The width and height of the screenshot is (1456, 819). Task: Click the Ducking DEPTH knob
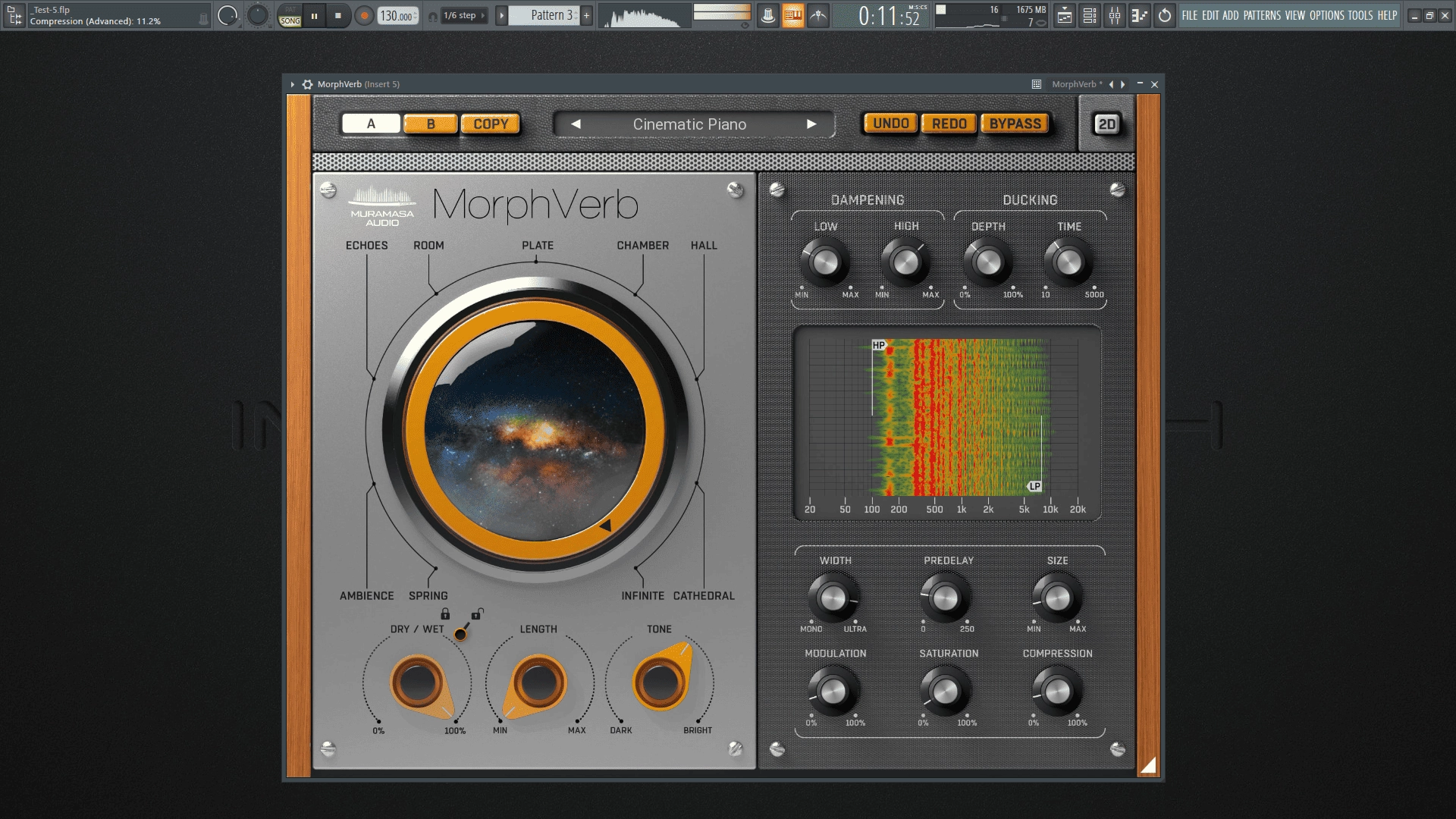pyautogui.click(x=988, y=262)
